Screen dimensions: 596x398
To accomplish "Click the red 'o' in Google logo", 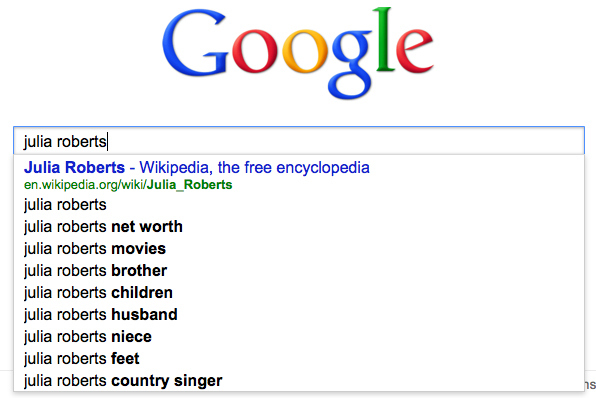I will [x=254, y=51].
